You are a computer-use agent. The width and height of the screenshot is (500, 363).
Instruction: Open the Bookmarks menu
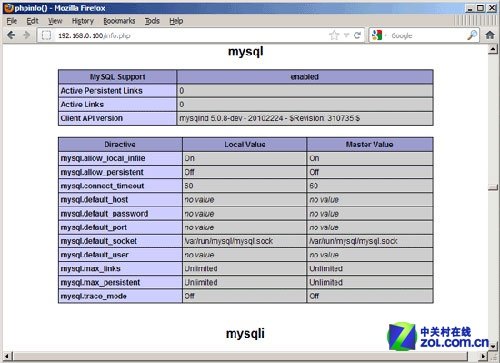[x=119, y=21]
